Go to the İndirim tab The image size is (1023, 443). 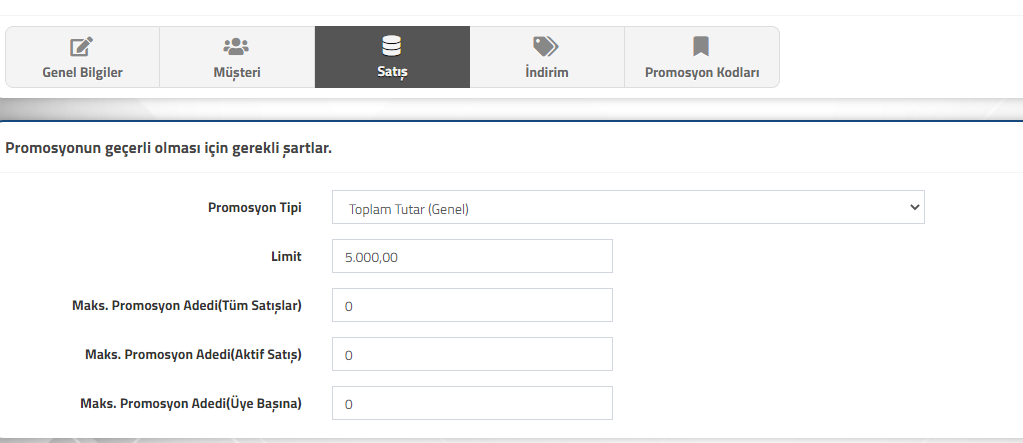click(x=547, y=57)
